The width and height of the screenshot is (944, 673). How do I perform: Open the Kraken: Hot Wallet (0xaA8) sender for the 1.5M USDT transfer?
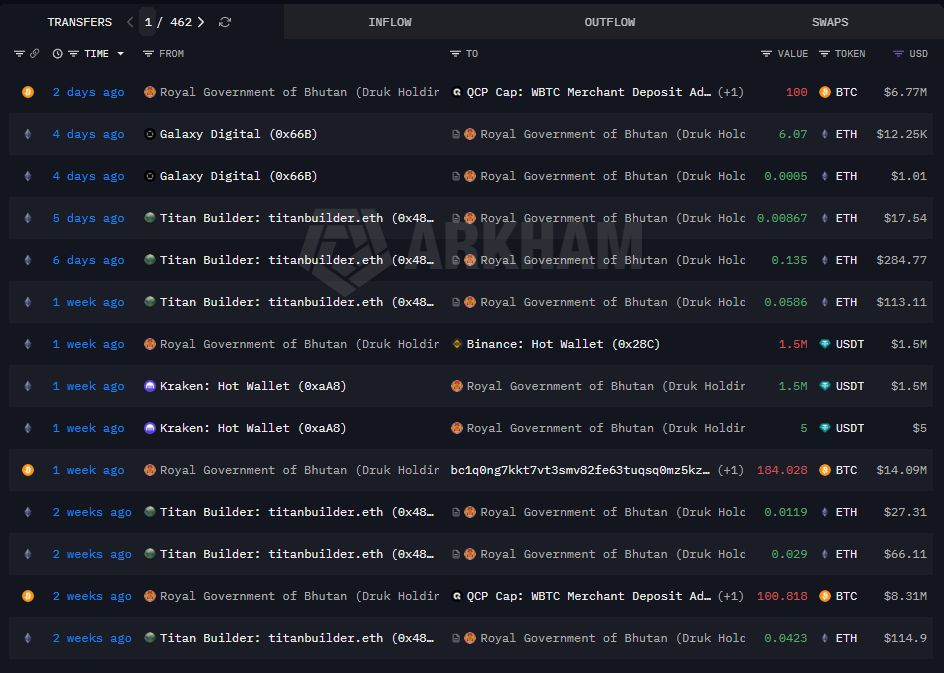pyautogui.click(x=252, y=386)
